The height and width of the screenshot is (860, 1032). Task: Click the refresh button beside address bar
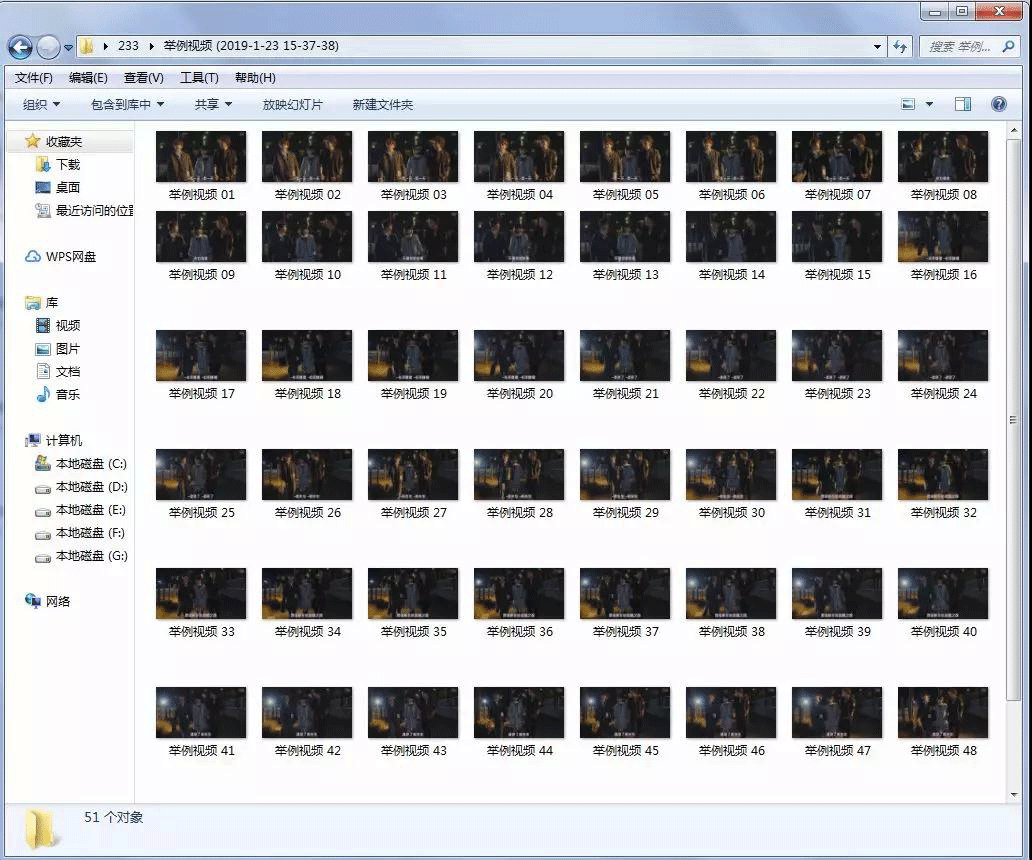pos(900,46)
